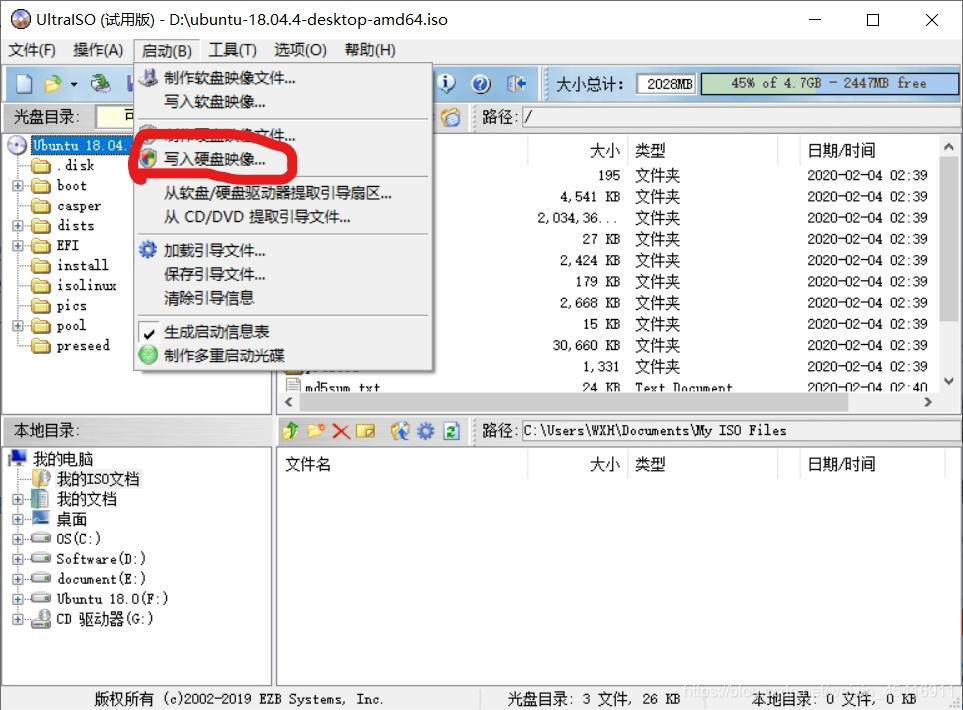963x710 pixels.
Task: Select the casper folder in ISO tree
Action: click(x=79, y=206)
